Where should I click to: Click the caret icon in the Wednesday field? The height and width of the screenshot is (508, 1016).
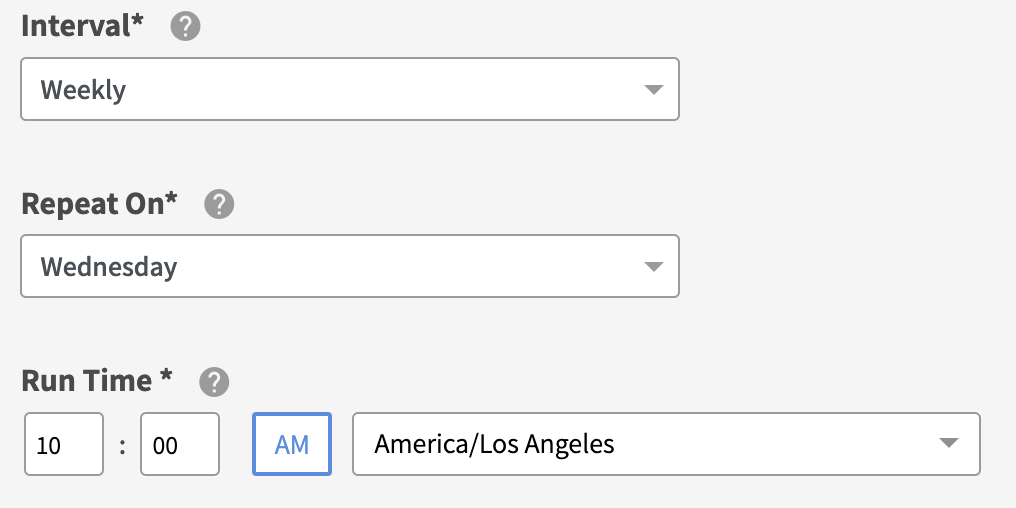(x=653, y=267)
